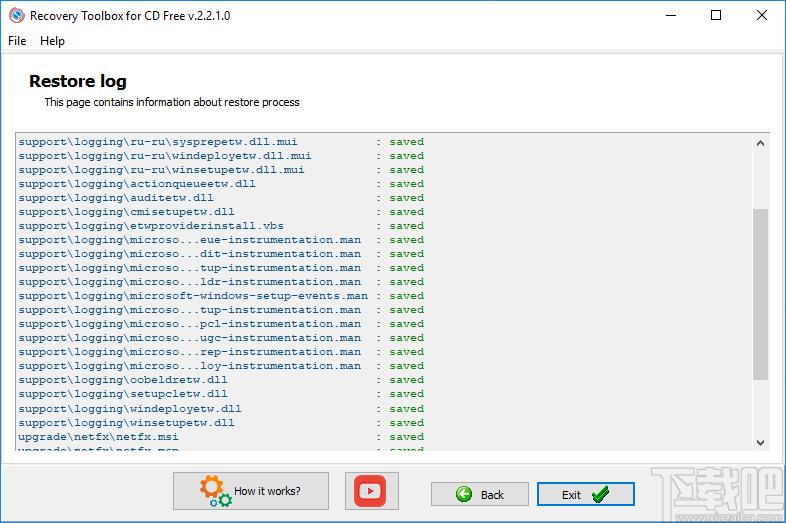Select log row ldr-instrumentation.man
The image size is (786, 523).
click(221, 282)
